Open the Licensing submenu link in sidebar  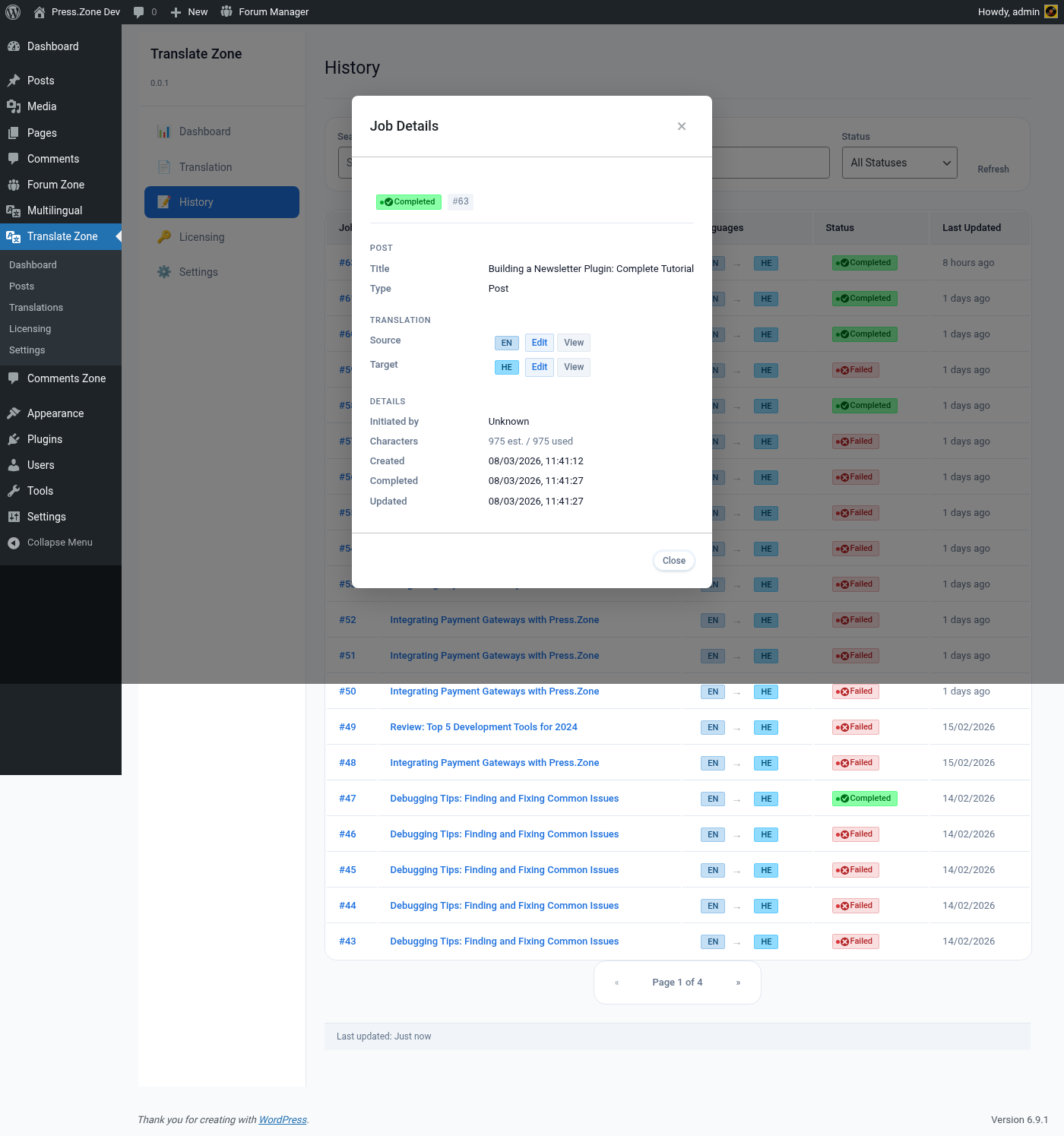point(30,329)
